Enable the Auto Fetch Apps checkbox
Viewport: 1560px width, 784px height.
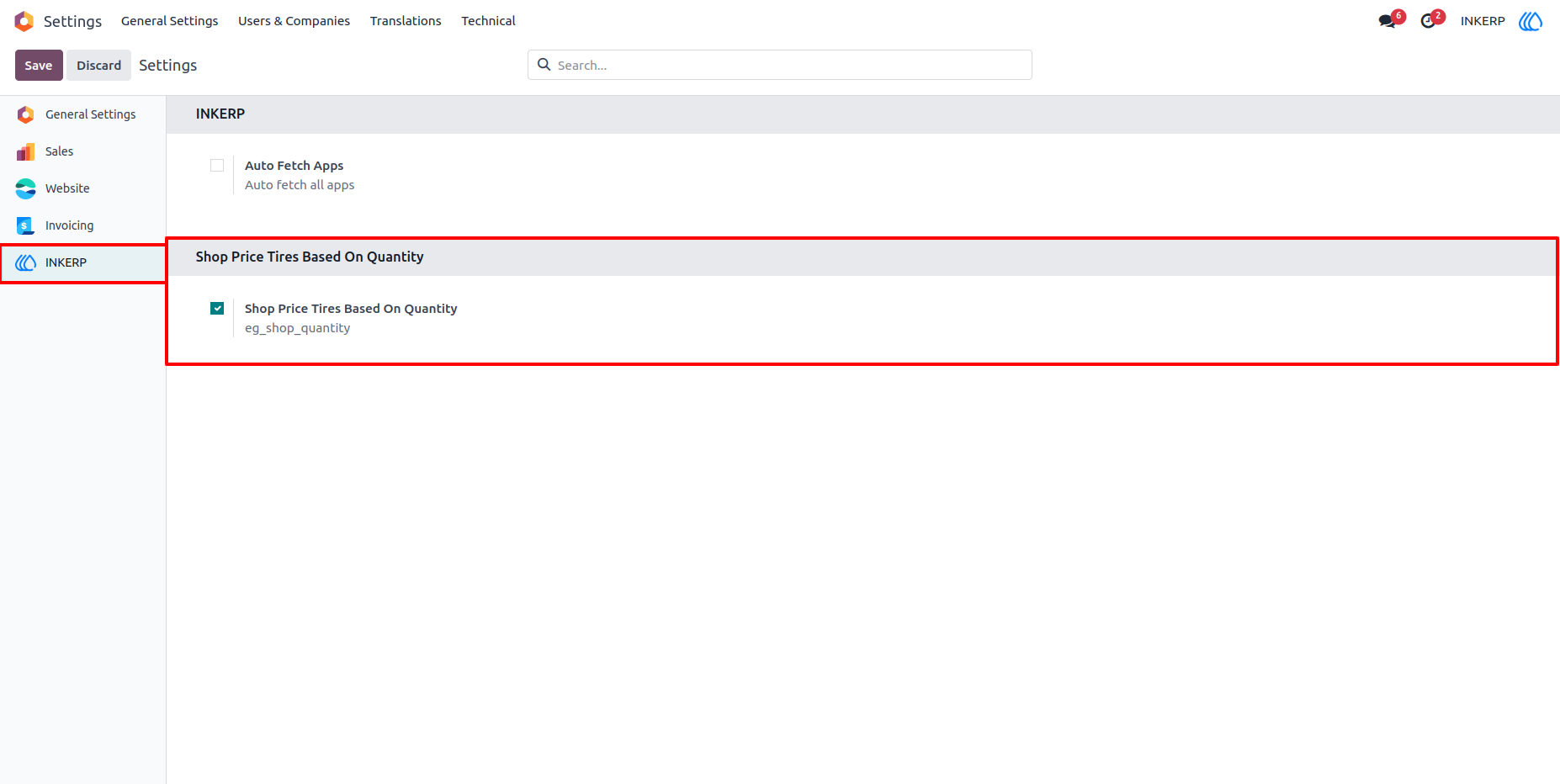(217, 166)
